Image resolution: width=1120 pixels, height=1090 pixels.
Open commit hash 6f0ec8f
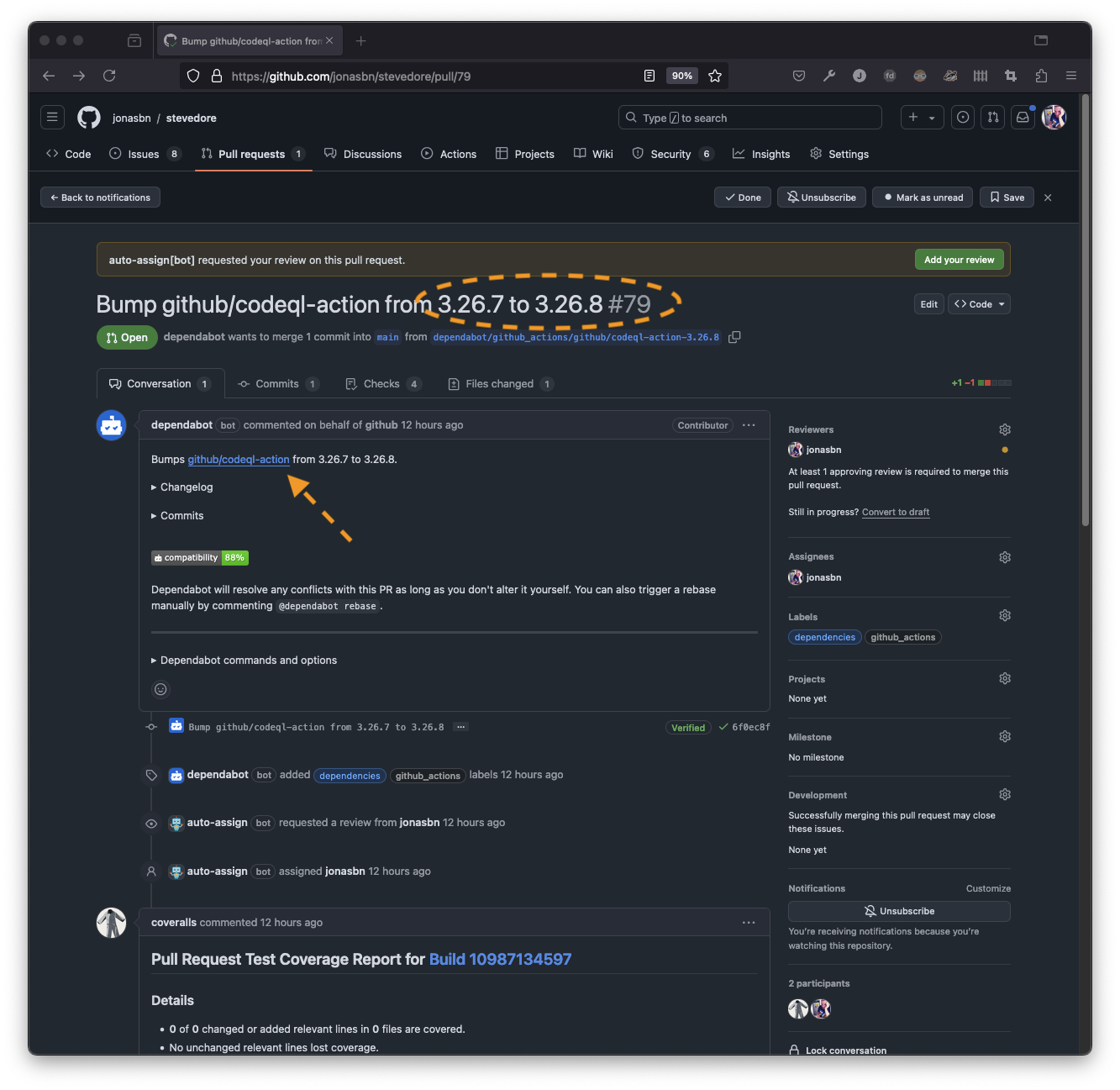(750, 728)
